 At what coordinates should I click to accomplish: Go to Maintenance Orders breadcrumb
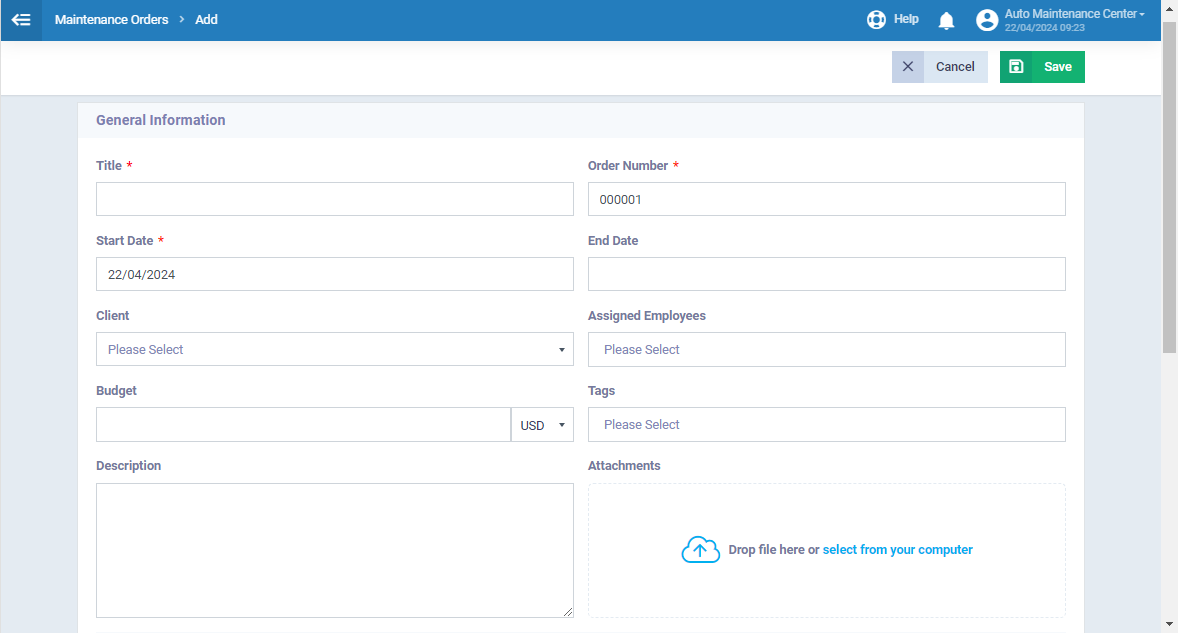point(111,20)
